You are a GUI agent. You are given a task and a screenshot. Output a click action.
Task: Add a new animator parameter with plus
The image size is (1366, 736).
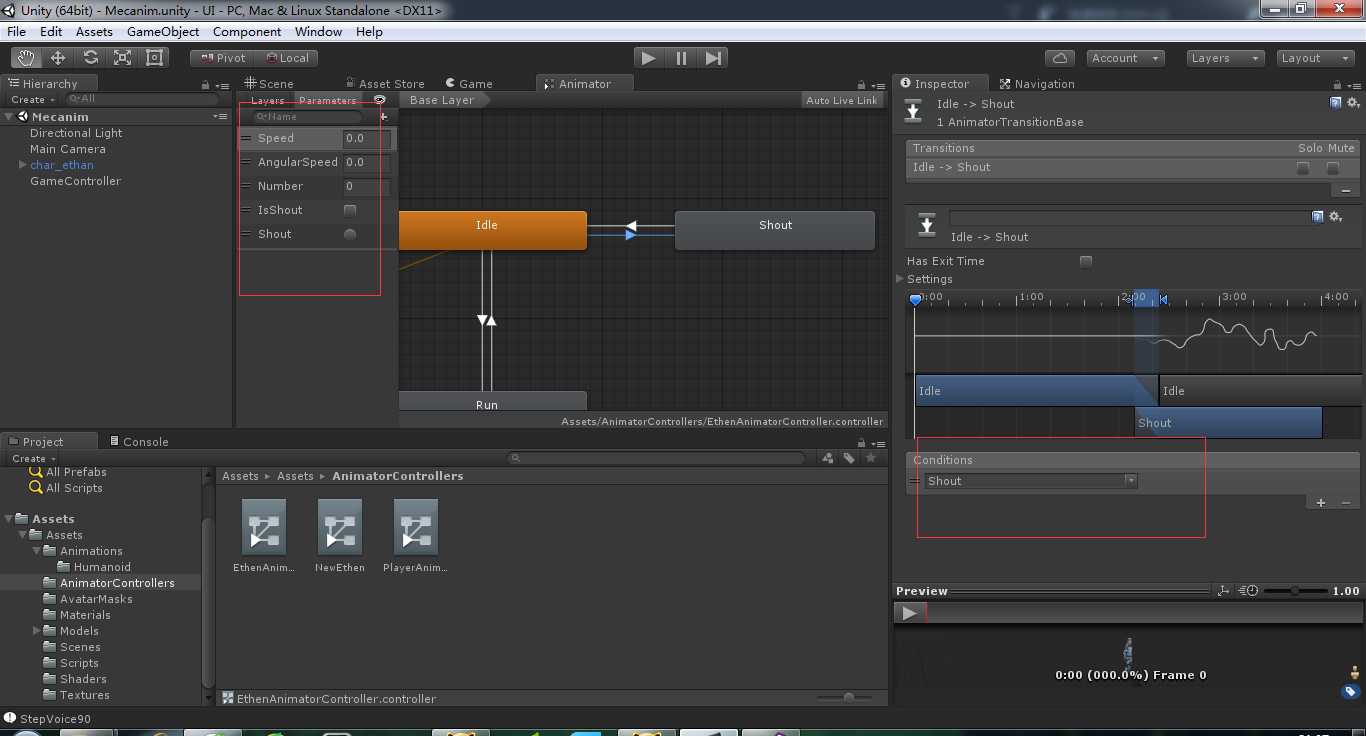[x=383, y=117]
